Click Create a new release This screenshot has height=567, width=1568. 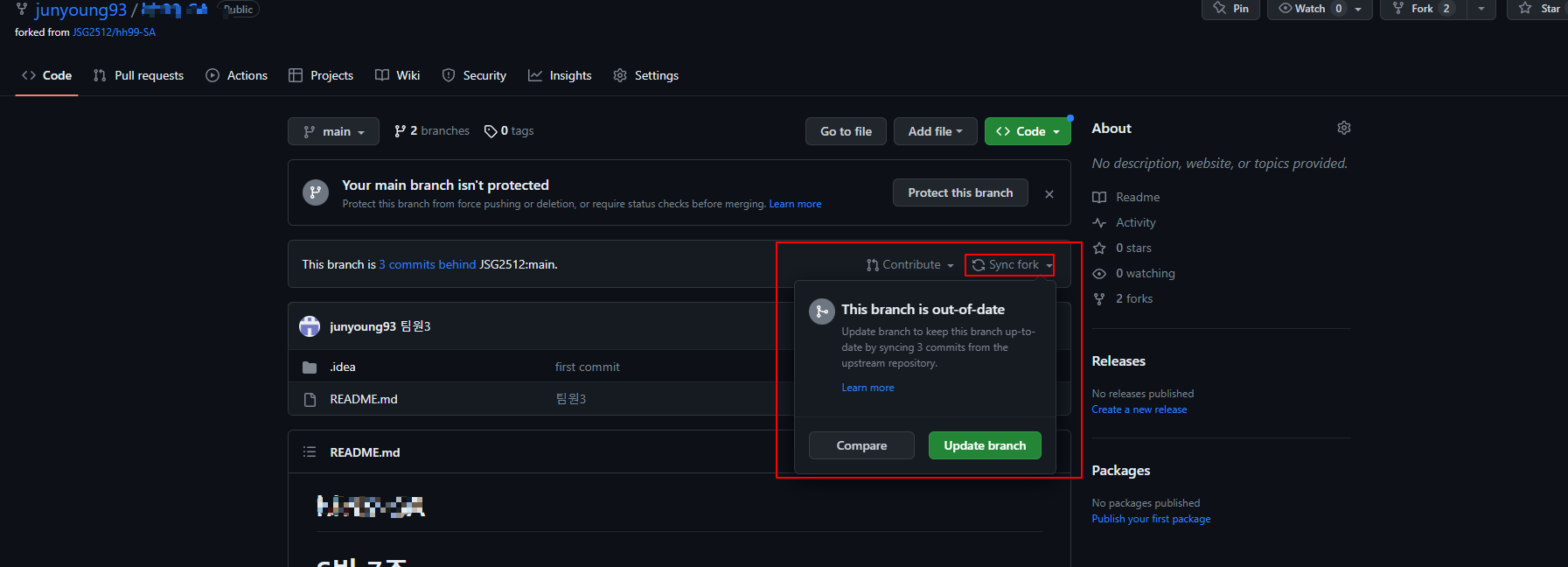tap(1139, 409)
